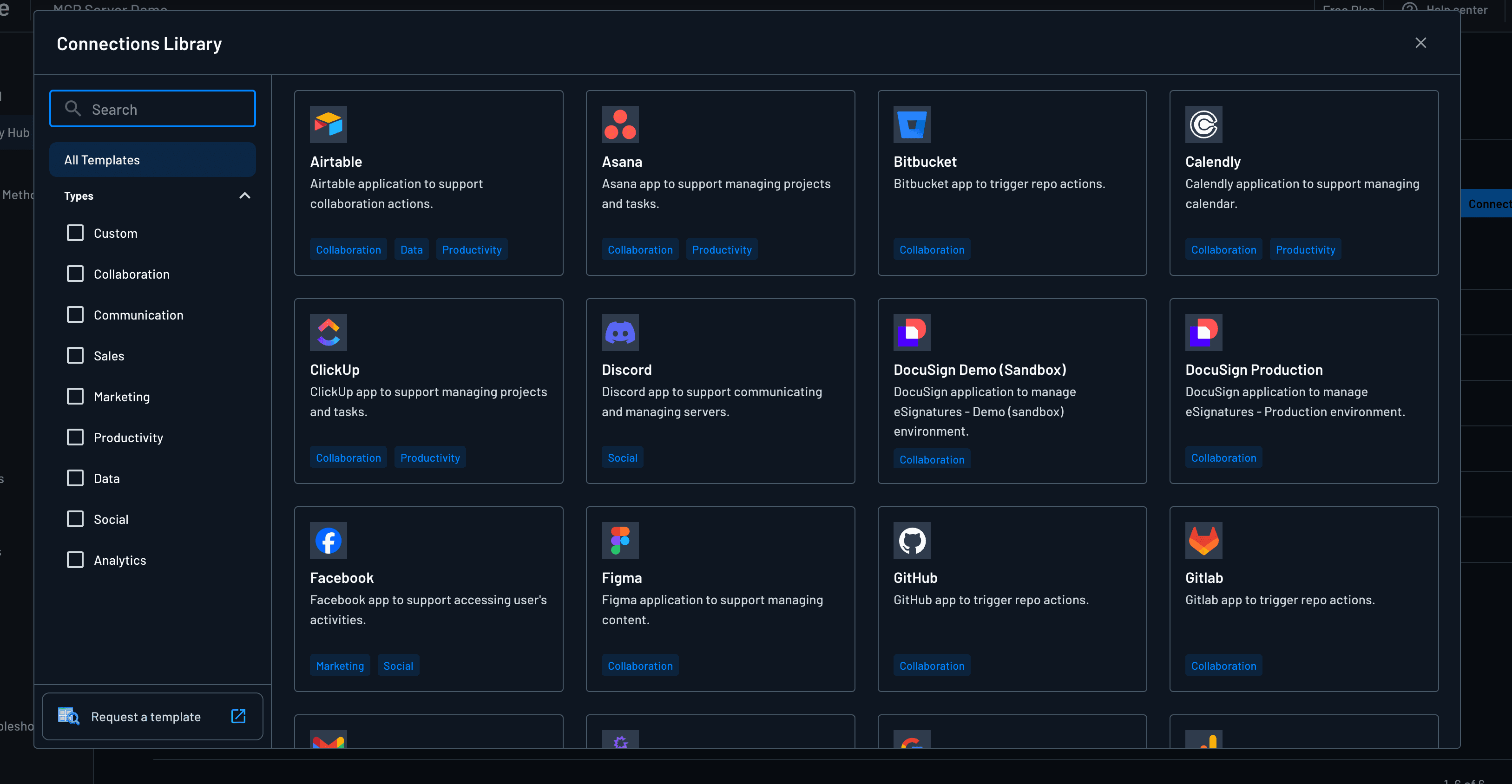Viewport: 1512px width, 784px height.
Task: Open the Facebook connection card title
Action: pos(342,578)
